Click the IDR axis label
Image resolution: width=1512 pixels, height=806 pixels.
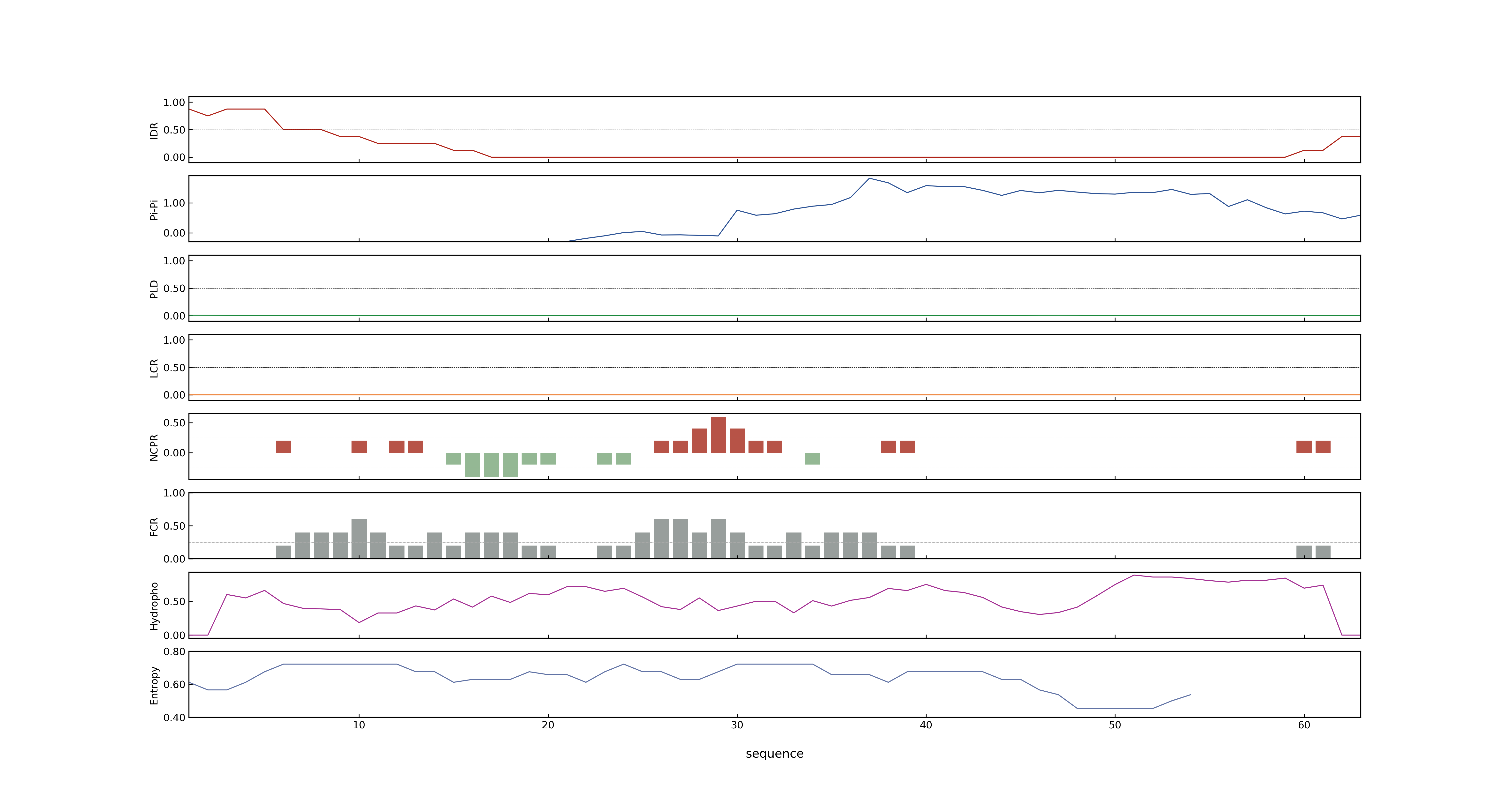tap(154, 130)
